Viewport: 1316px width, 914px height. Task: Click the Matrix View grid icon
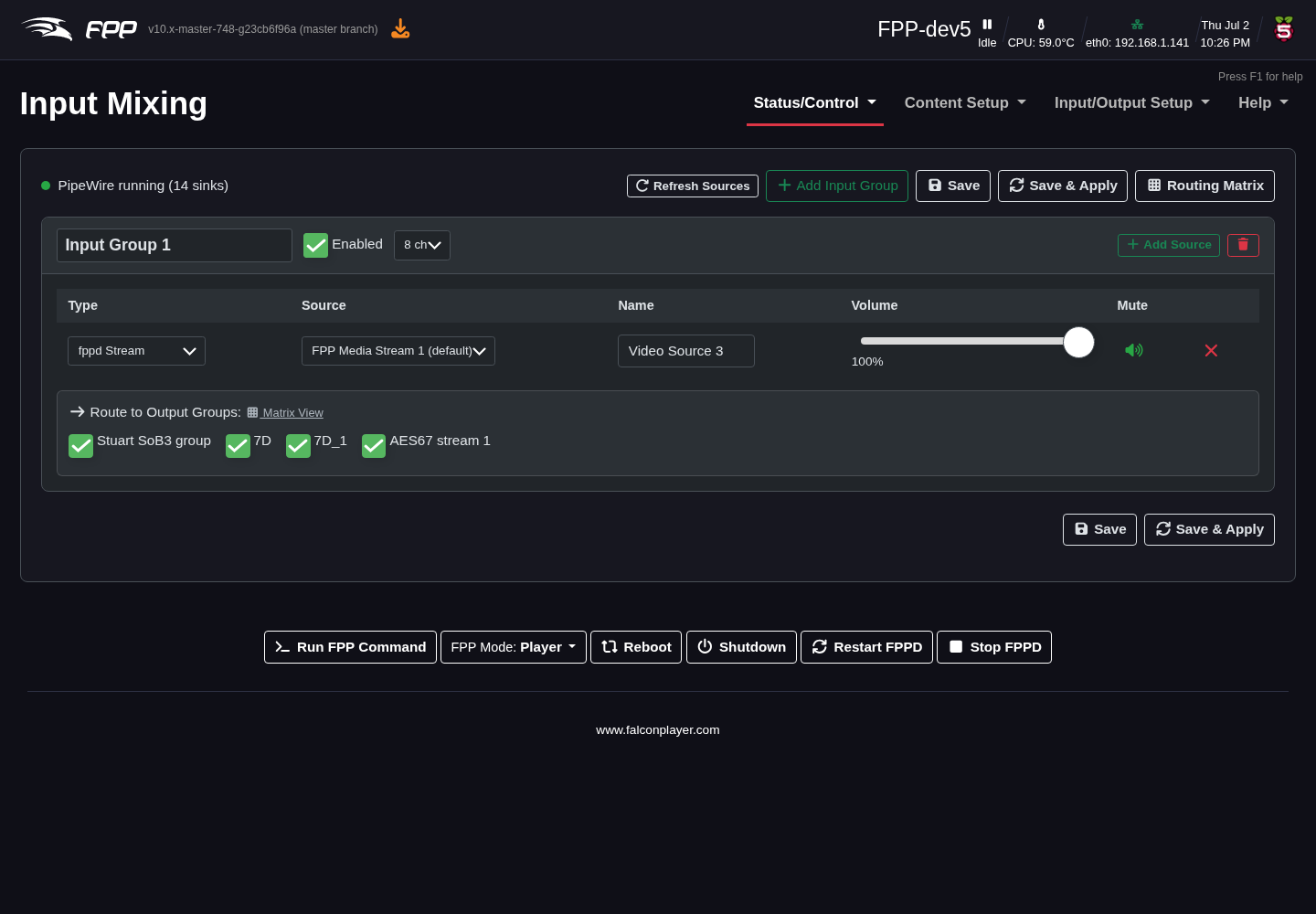pyautogui.click(x=252, y=412)
